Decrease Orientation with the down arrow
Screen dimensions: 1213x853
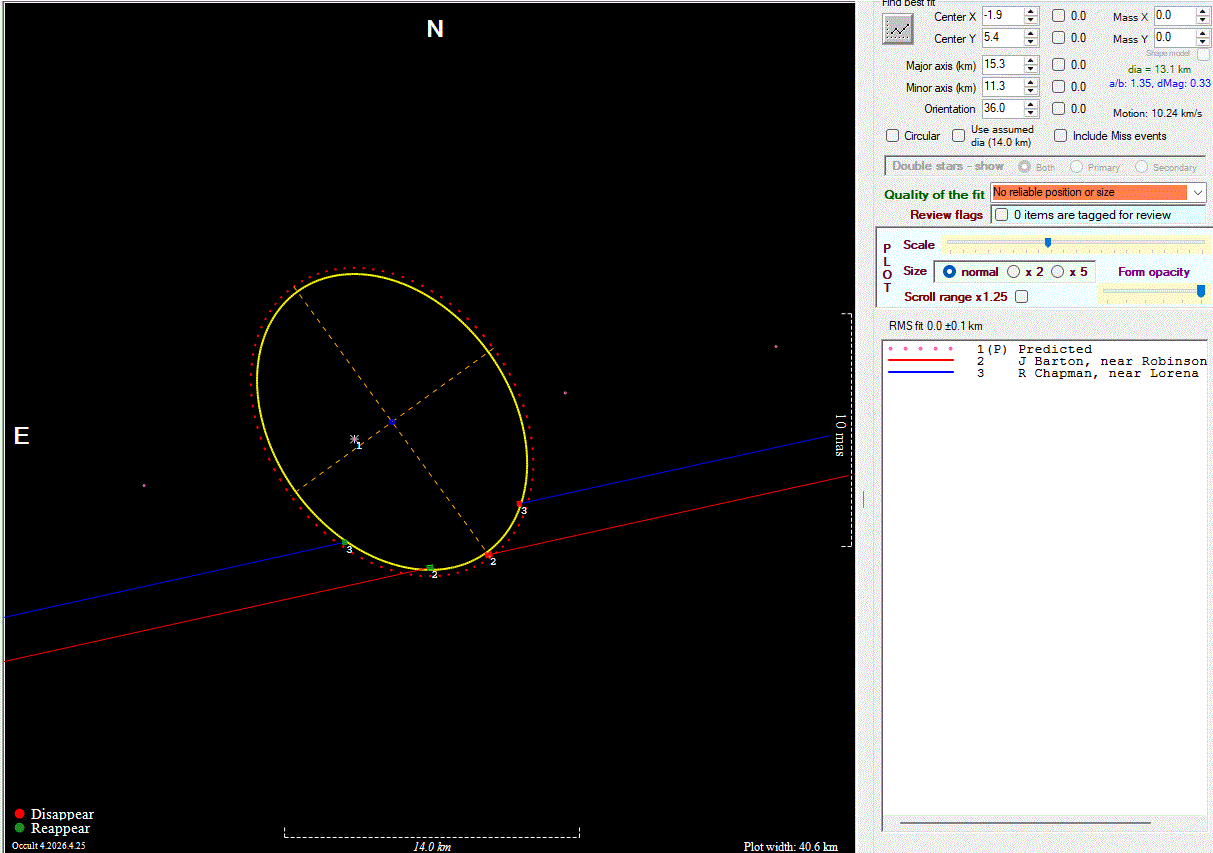click(x=1031, y=112)
